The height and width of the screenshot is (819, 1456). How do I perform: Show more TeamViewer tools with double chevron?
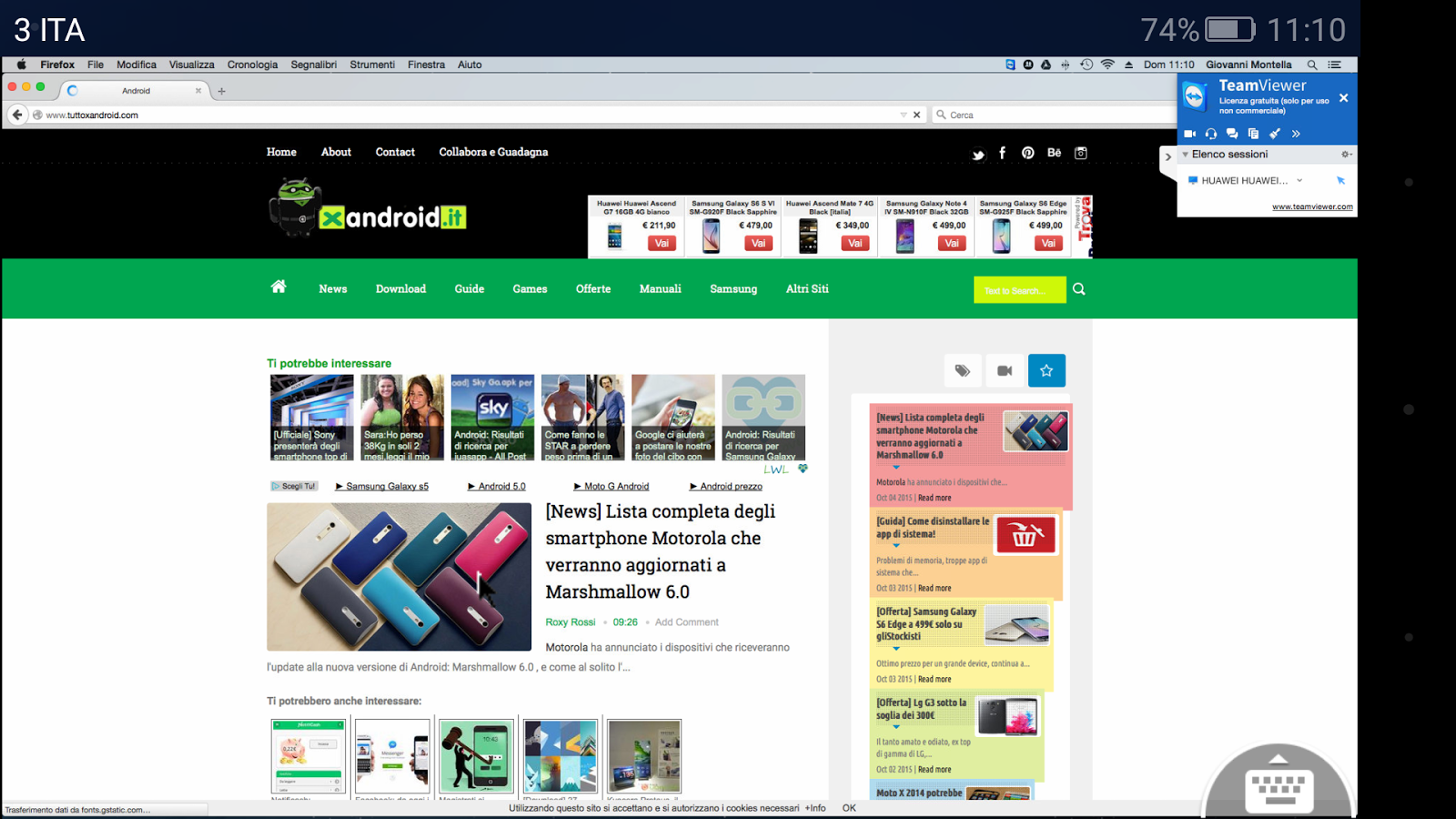1296,134
